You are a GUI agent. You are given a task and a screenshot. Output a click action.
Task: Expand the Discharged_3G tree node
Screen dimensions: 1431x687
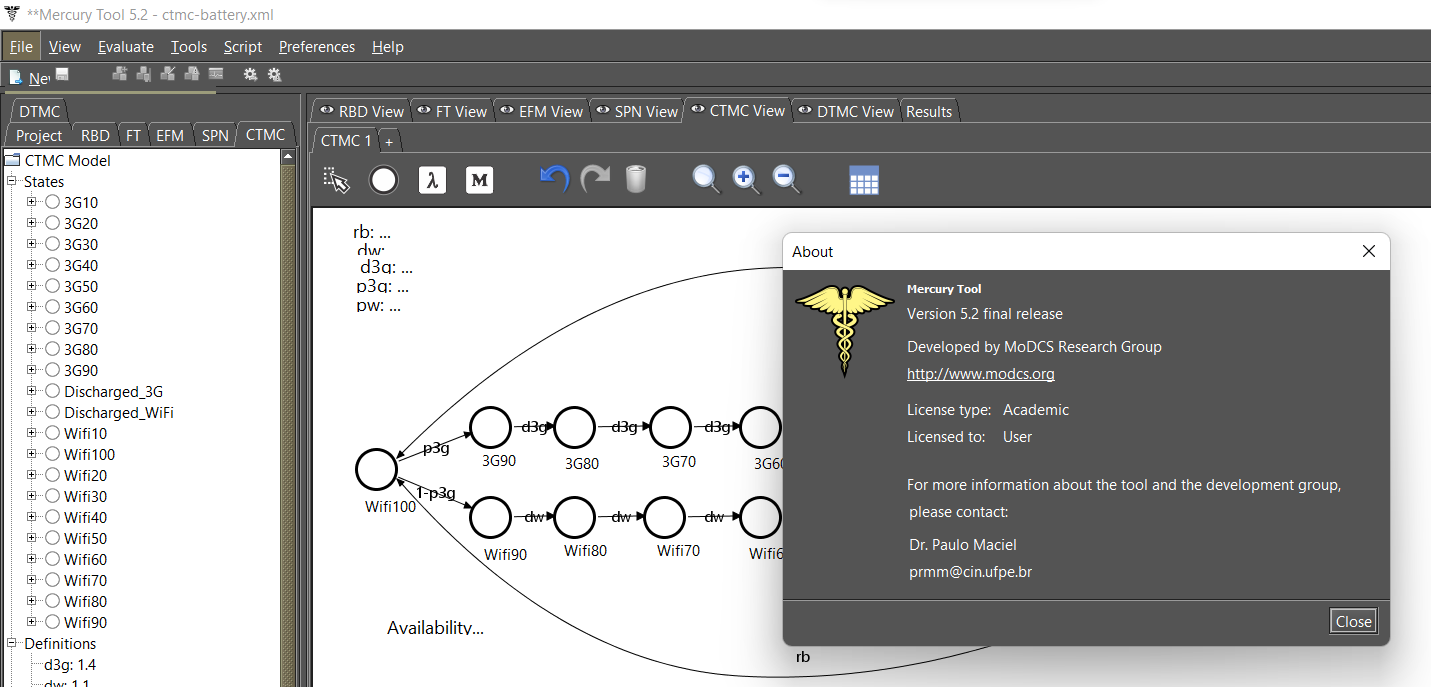(x=32, y=391)
